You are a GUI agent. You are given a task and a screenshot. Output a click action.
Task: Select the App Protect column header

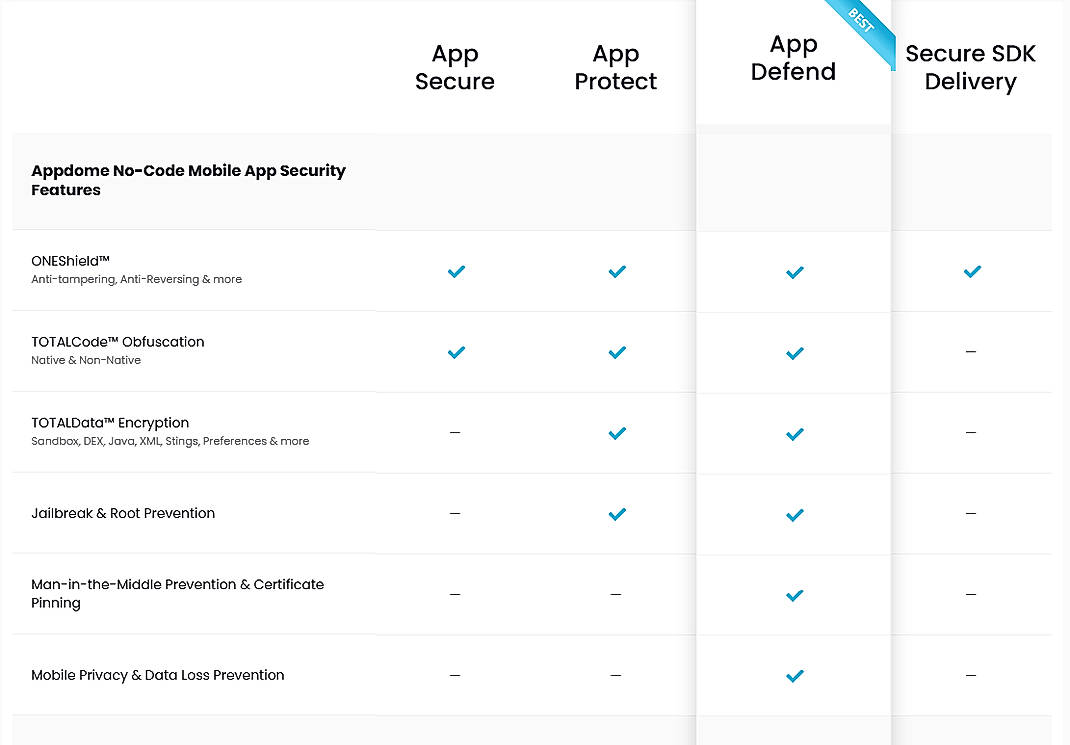[x=616, y=68]
